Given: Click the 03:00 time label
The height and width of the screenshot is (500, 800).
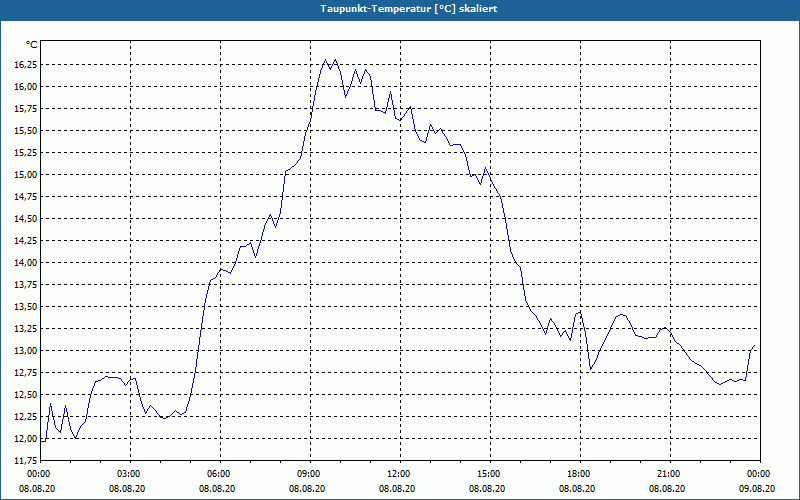Looking at the screenshot, I should coord(131,474).
